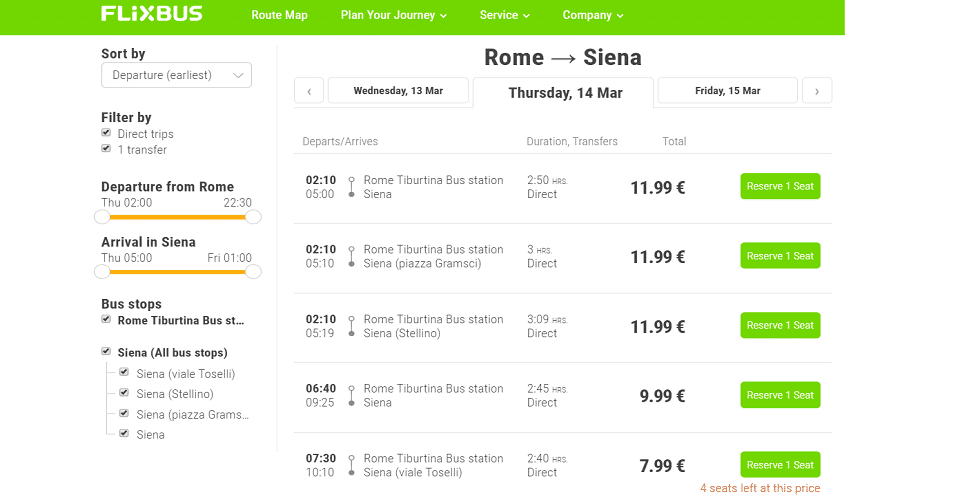
Task: Click the FlixBus logo
Action: tap(151, 14)
